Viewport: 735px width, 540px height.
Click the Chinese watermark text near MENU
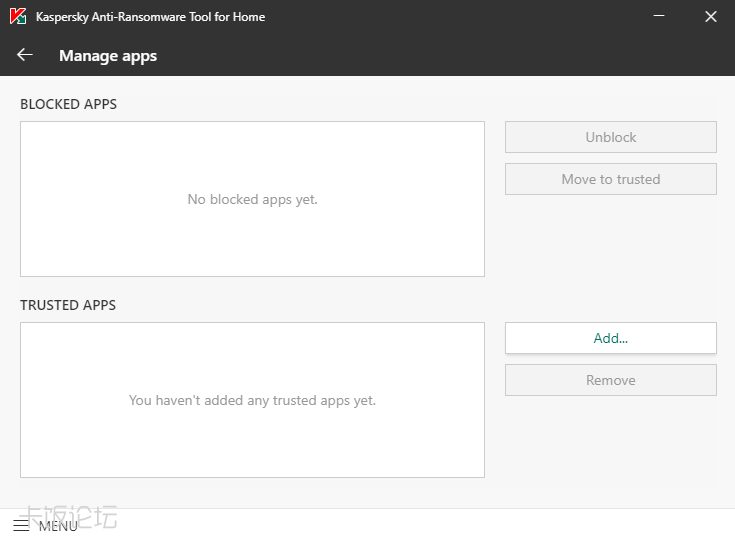click(95, 515)
